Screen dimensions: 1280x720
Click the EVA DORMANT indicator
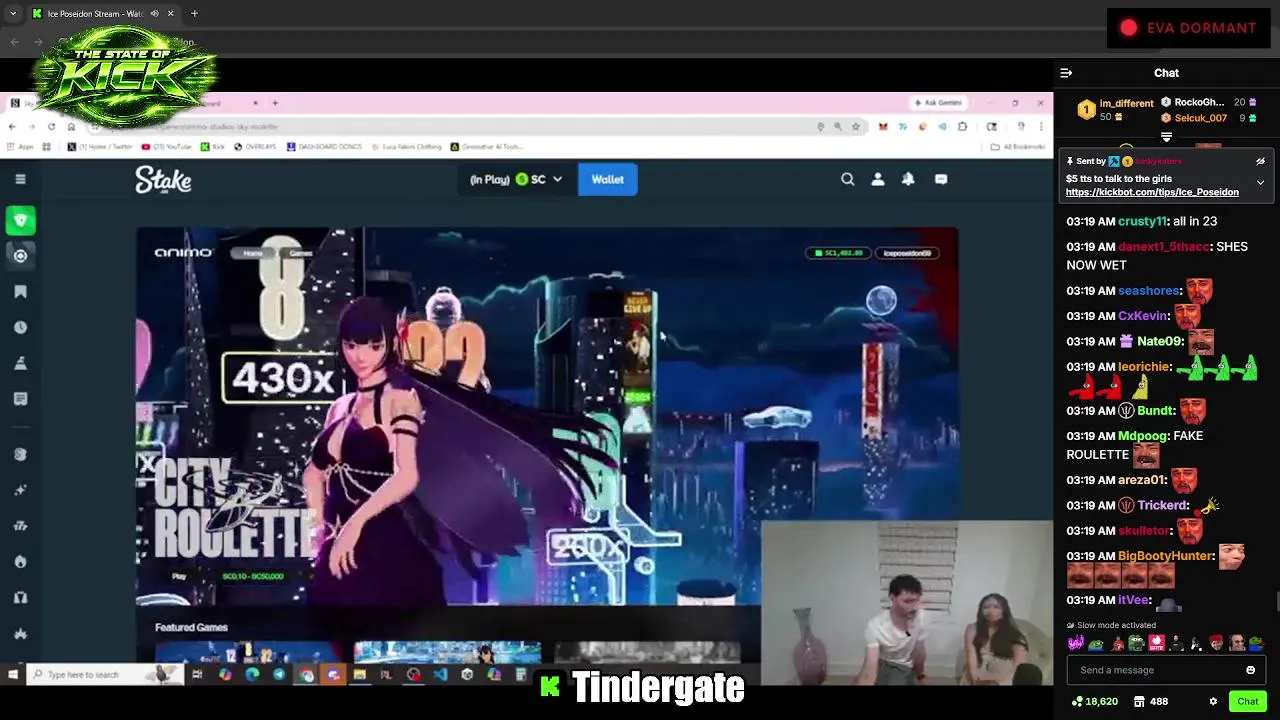[x=1188, y=28]
